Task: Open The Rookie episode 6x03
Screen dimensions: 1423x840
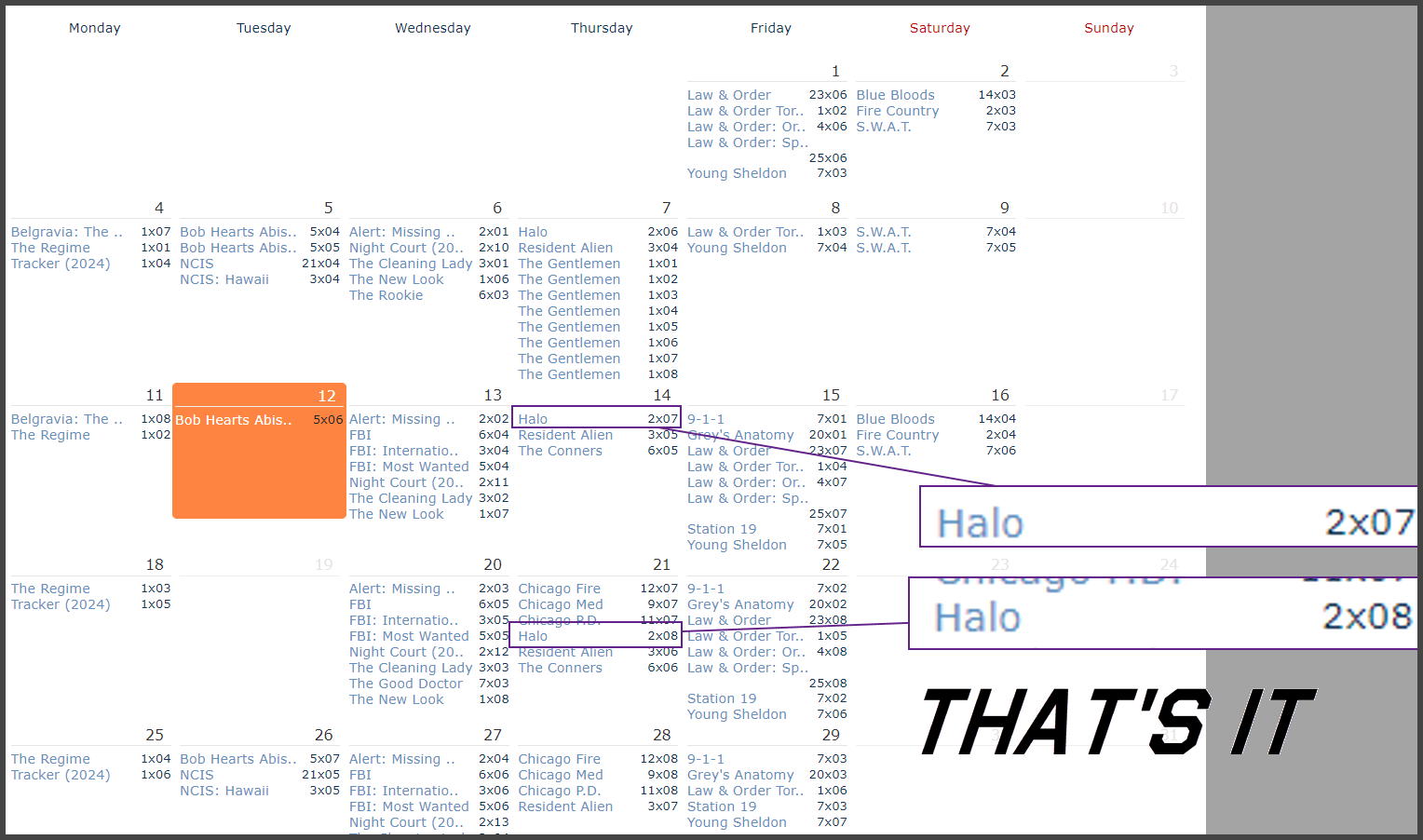Action: [386, 295]
